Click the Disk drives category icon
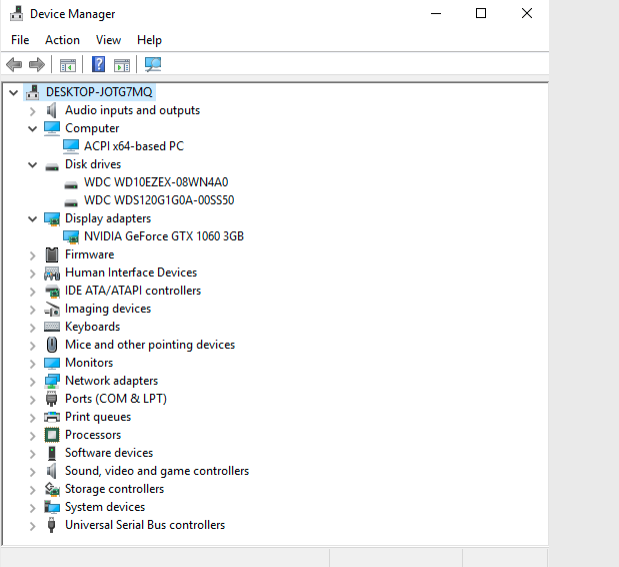 point(52,167)
